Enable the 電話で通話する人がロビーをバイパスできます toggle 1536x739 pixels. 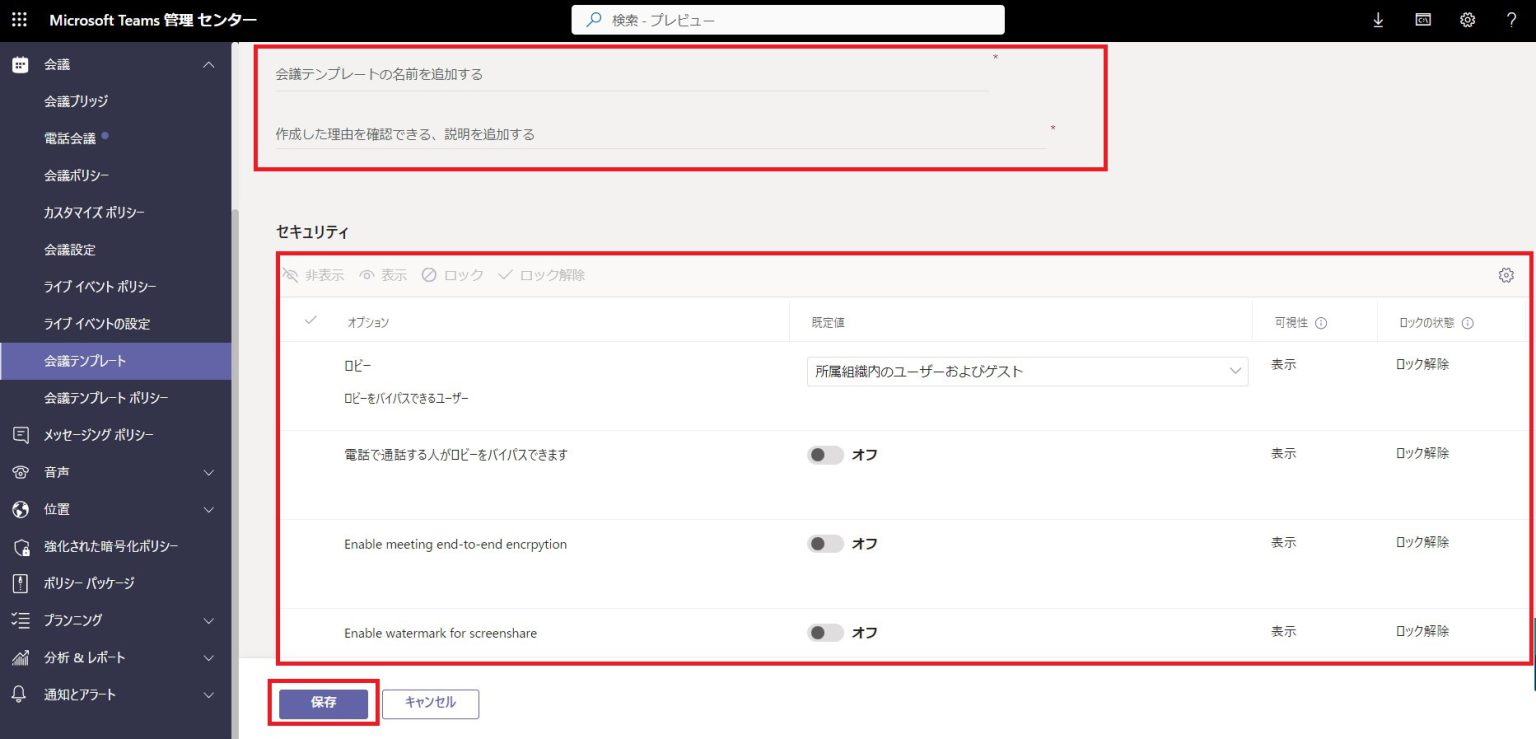826,454
